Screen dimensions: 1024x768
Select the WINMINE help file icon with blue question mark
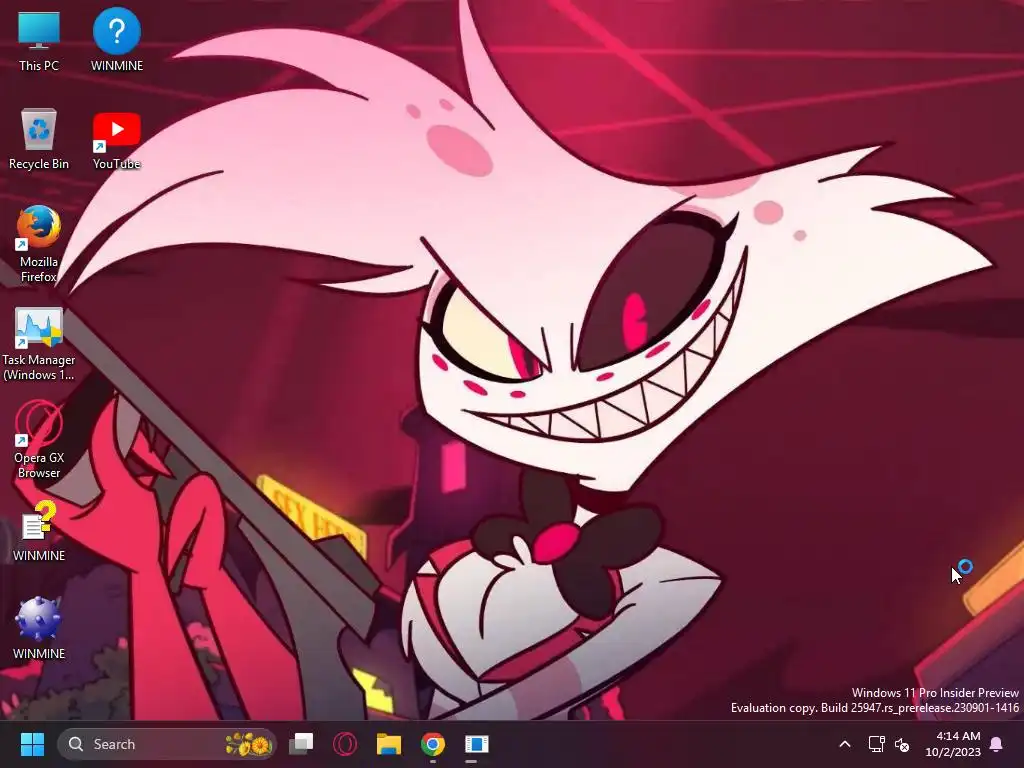point(117,40)
